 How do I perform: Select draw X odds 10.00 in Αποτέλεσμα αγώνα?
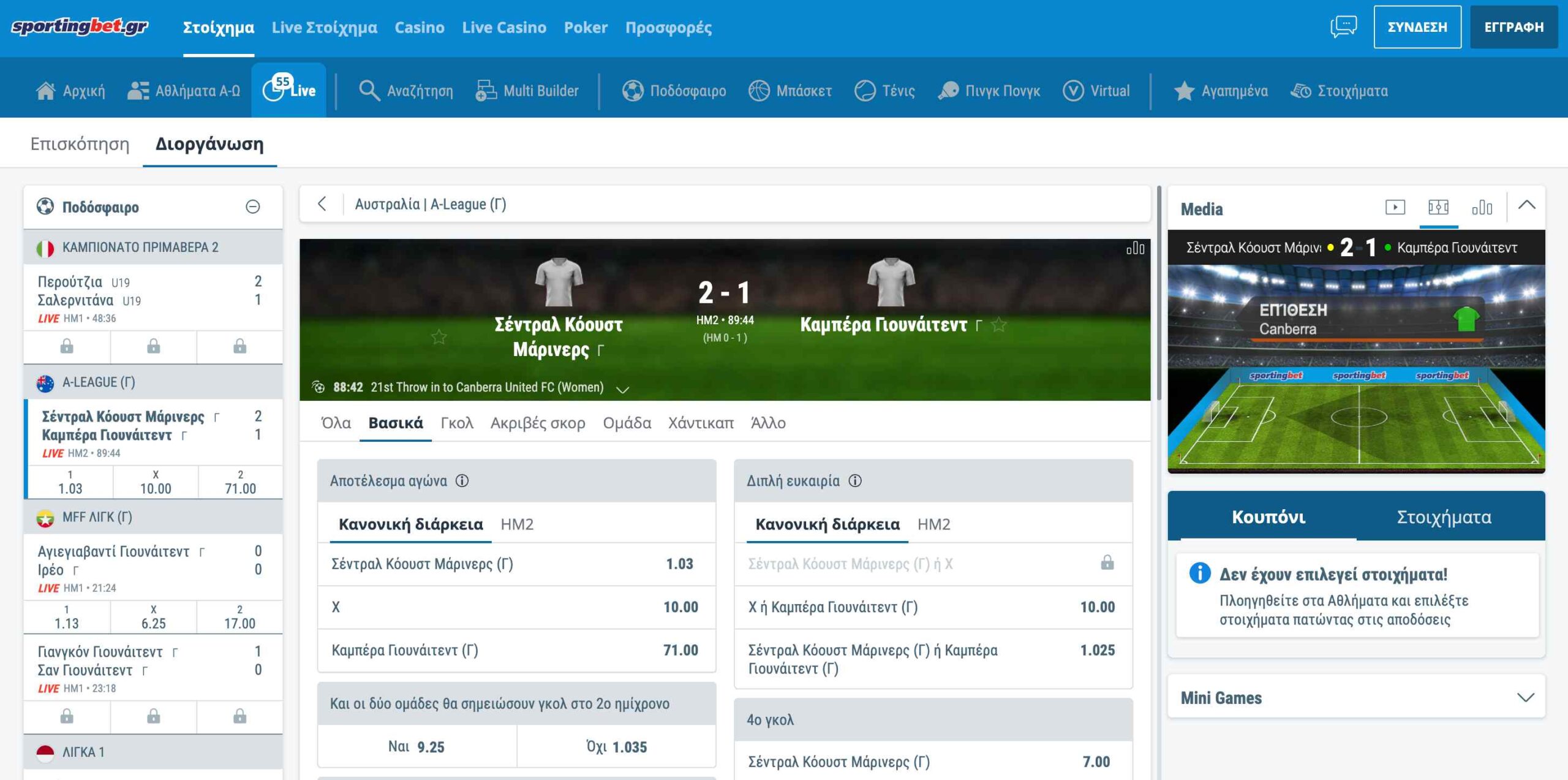[517, 607]
